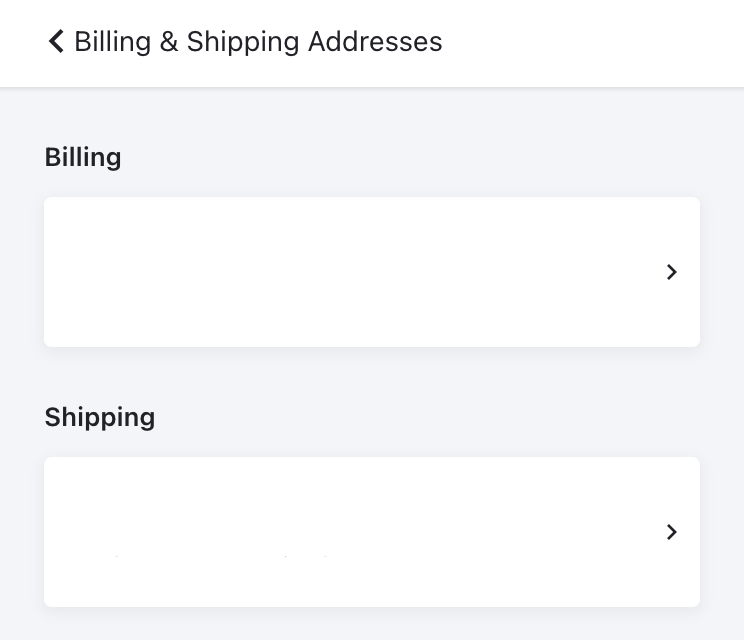This screenshot has height=640, width=744.
Task: Expand billing details via its chevron
Action: pos(672,272)
